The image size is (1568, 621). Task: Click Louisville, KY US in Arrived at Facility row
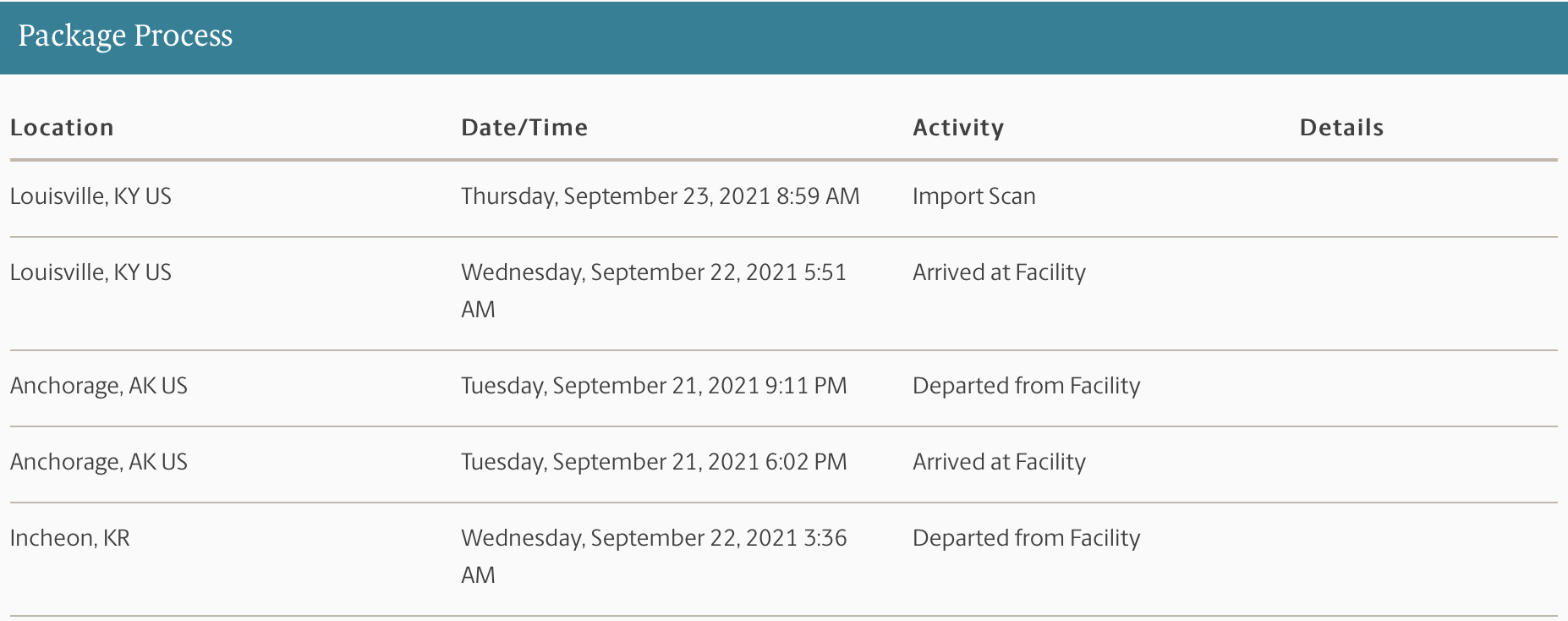pyautogui.click(x=90, y=272)
